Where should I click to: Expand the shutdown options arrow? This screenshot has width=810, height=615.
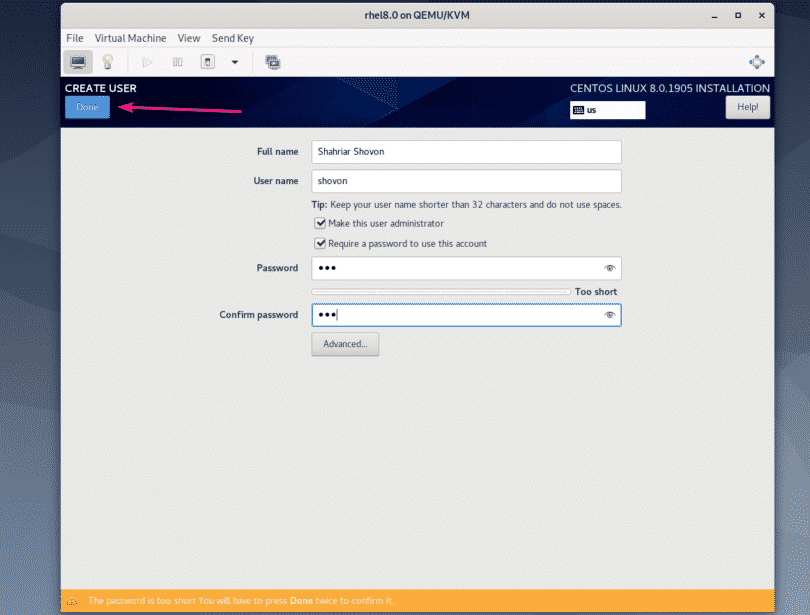click(x=234, y=61)
